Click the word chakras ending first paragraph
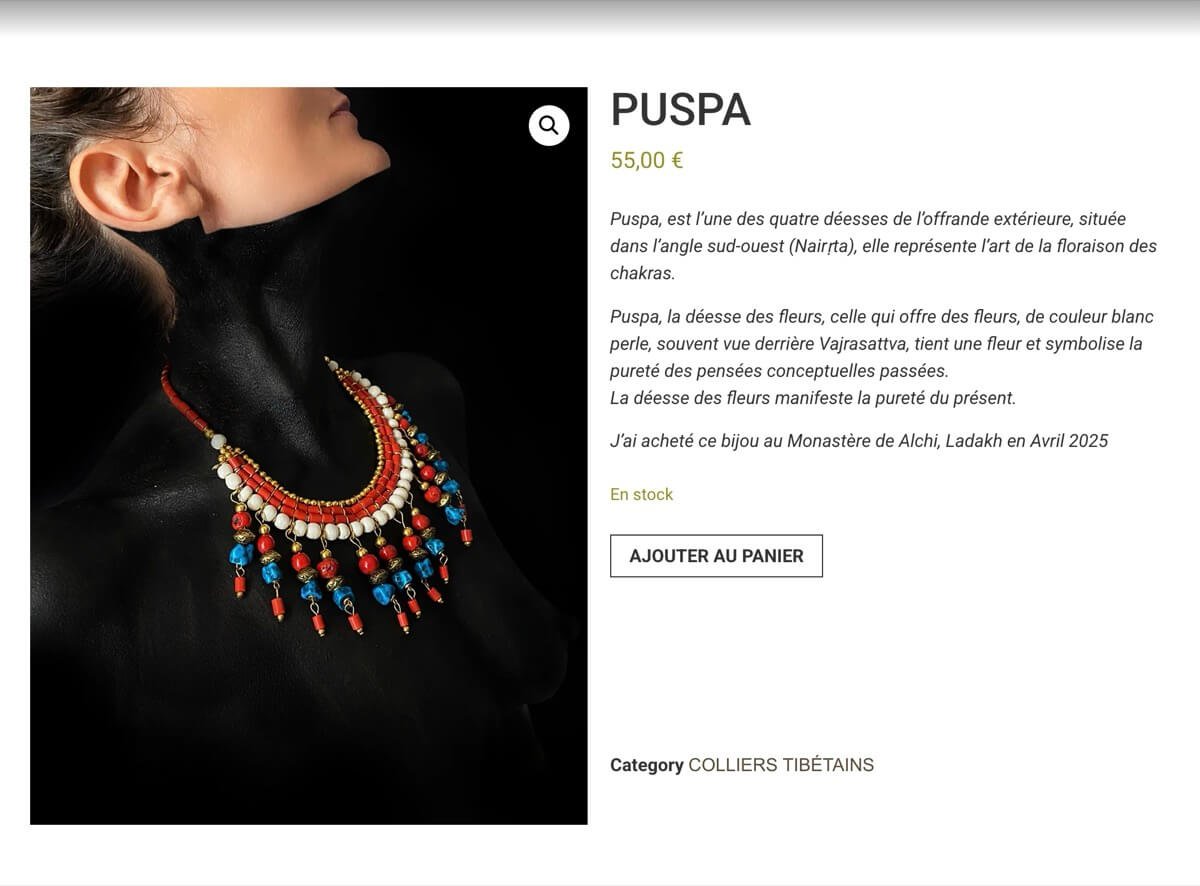Image resolution: width=1200 pixels, height=886 pixels. 642,273
